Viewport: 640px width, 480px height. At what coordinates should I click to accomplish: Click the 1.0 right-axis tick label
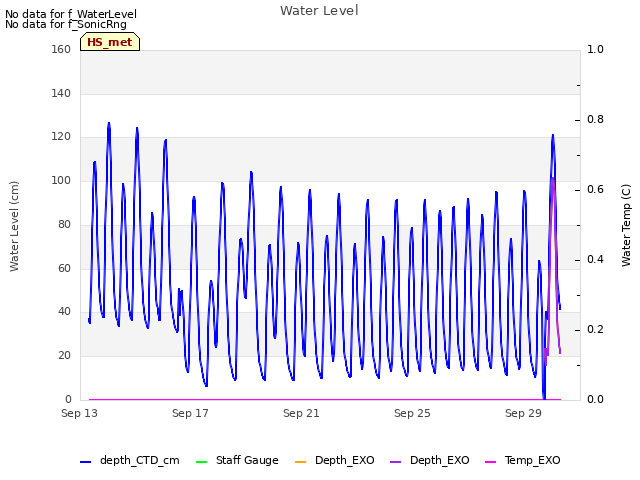coord(595,49)
